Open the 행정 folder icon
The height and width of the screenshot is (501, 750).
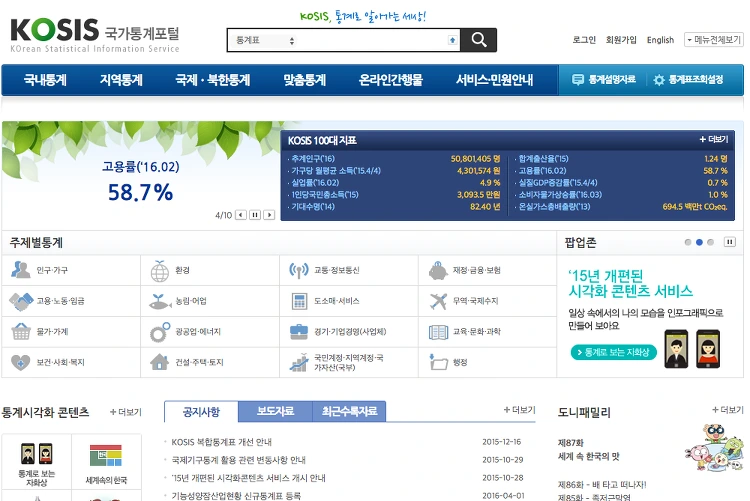coord(438,362)
